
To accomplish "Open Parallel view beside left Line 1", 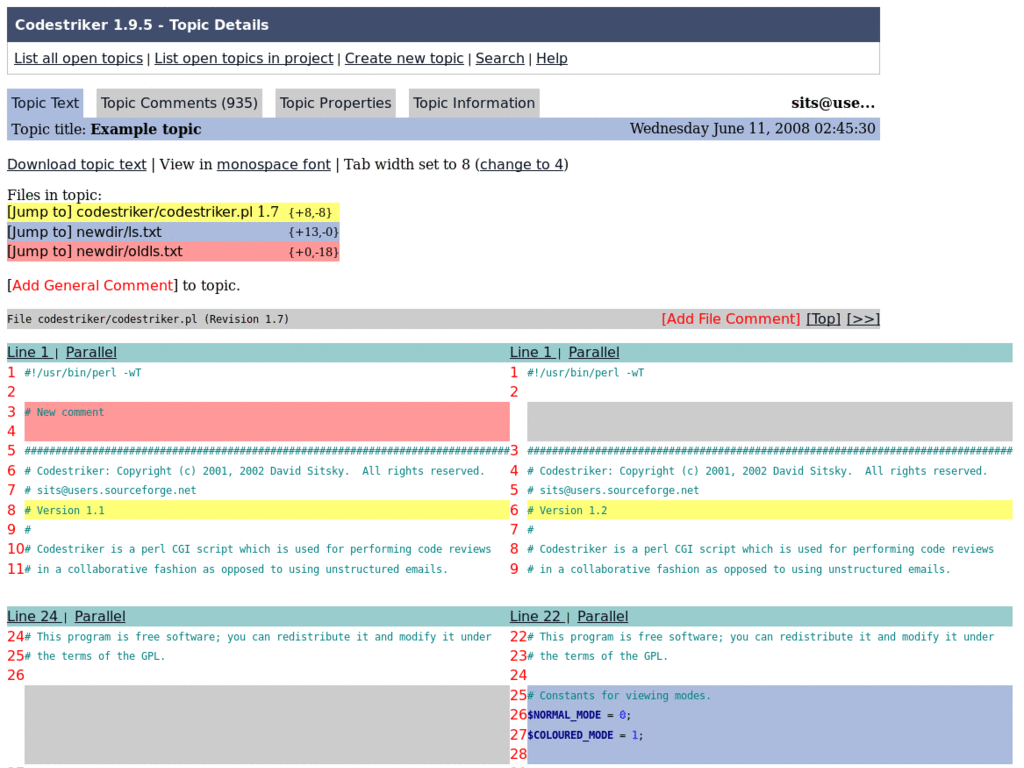I will pyautogui.click(x=91, y=353).
